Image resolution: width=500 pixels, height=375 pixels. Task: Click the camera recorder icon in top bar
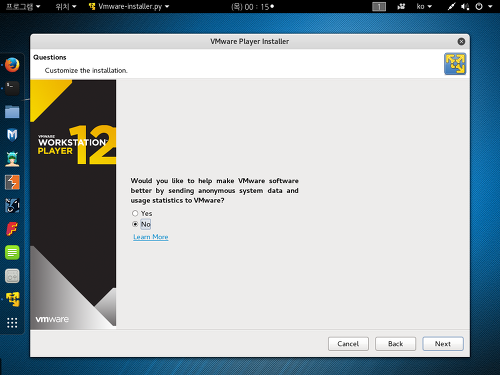click(x=401, y=6)
